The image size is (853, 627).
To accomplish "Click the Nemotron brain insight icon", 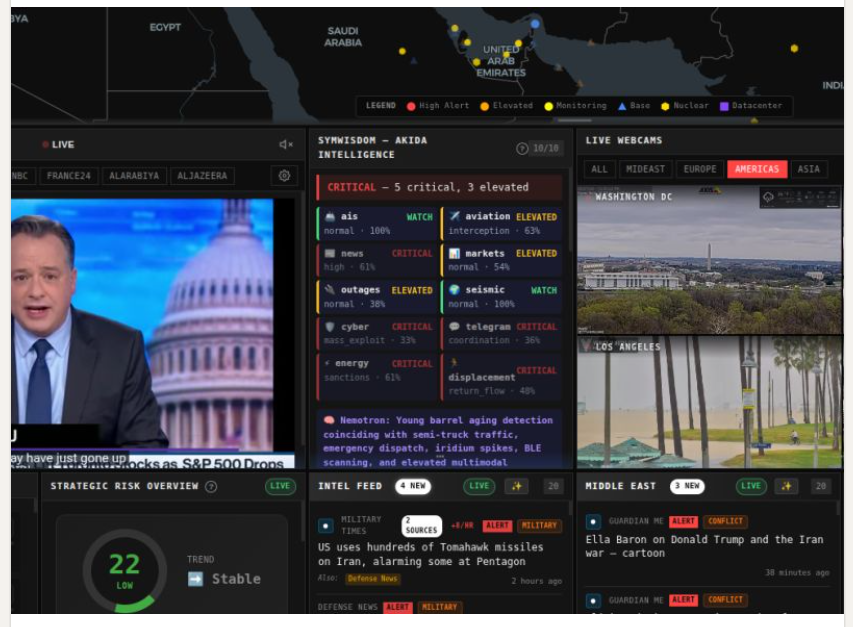I will tap(329, 420).
